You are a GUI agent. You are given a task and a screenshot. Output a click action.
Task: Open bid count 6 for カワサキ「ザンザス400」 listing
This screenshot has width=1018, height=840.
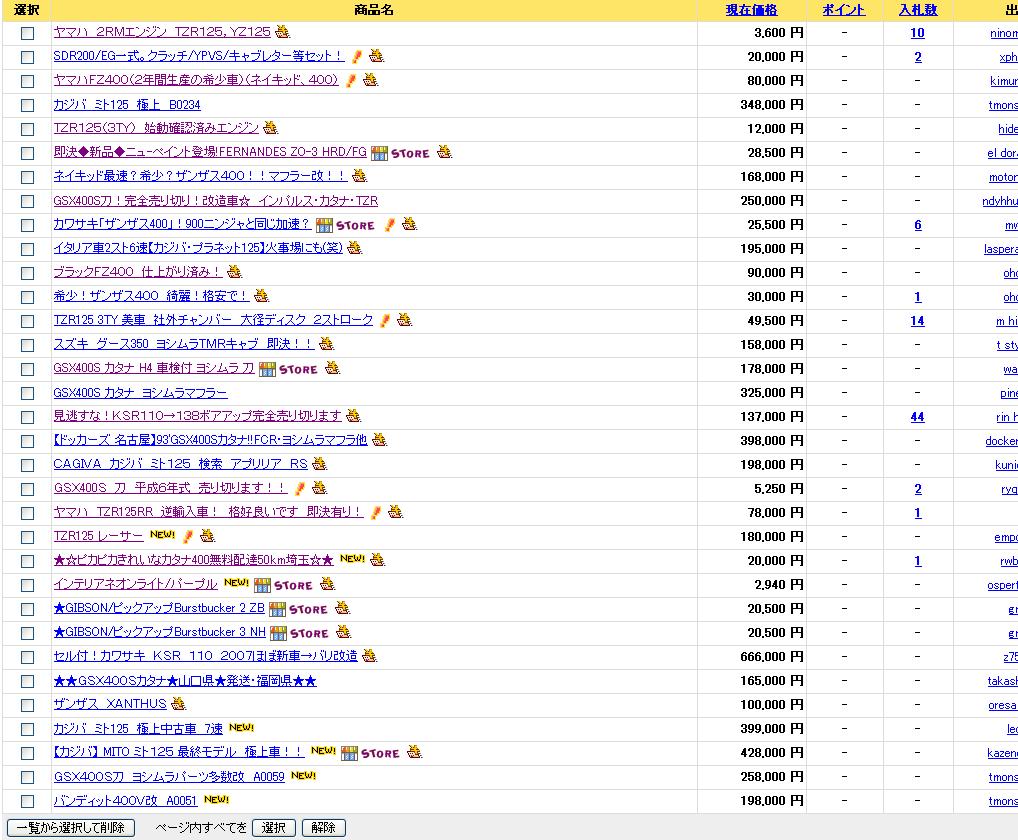coord(918,225)
